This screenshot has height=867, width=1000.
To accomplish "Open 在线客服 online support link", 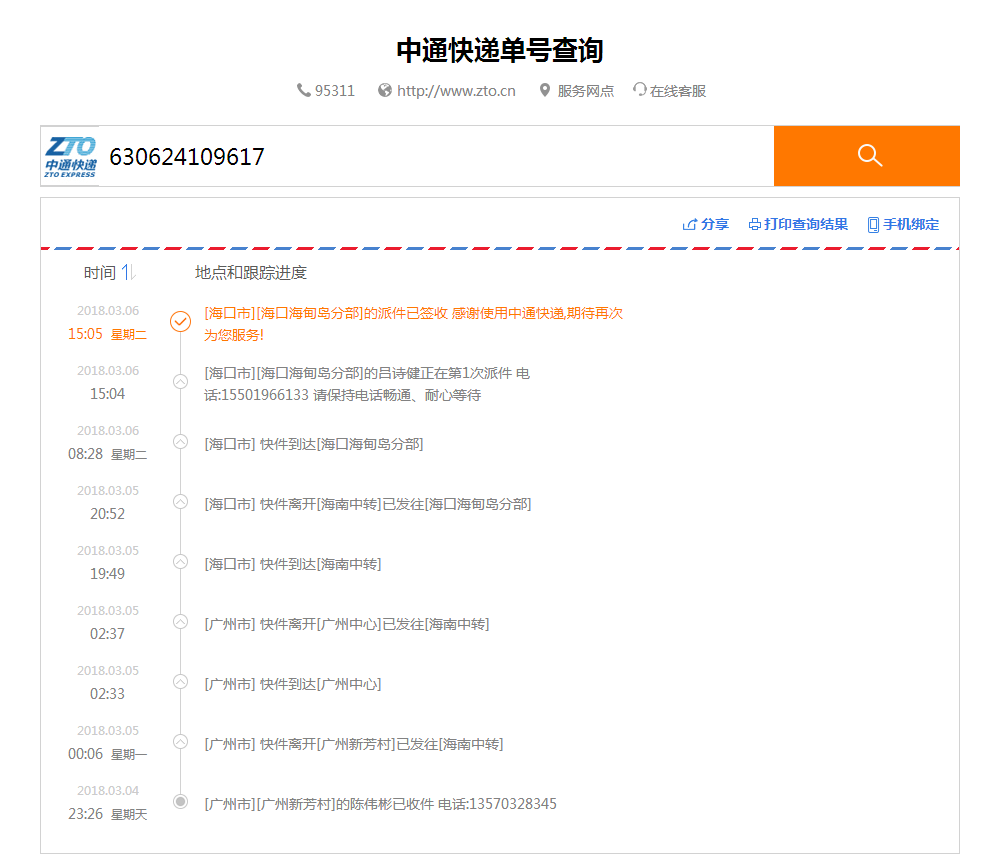I will (678, 91).
